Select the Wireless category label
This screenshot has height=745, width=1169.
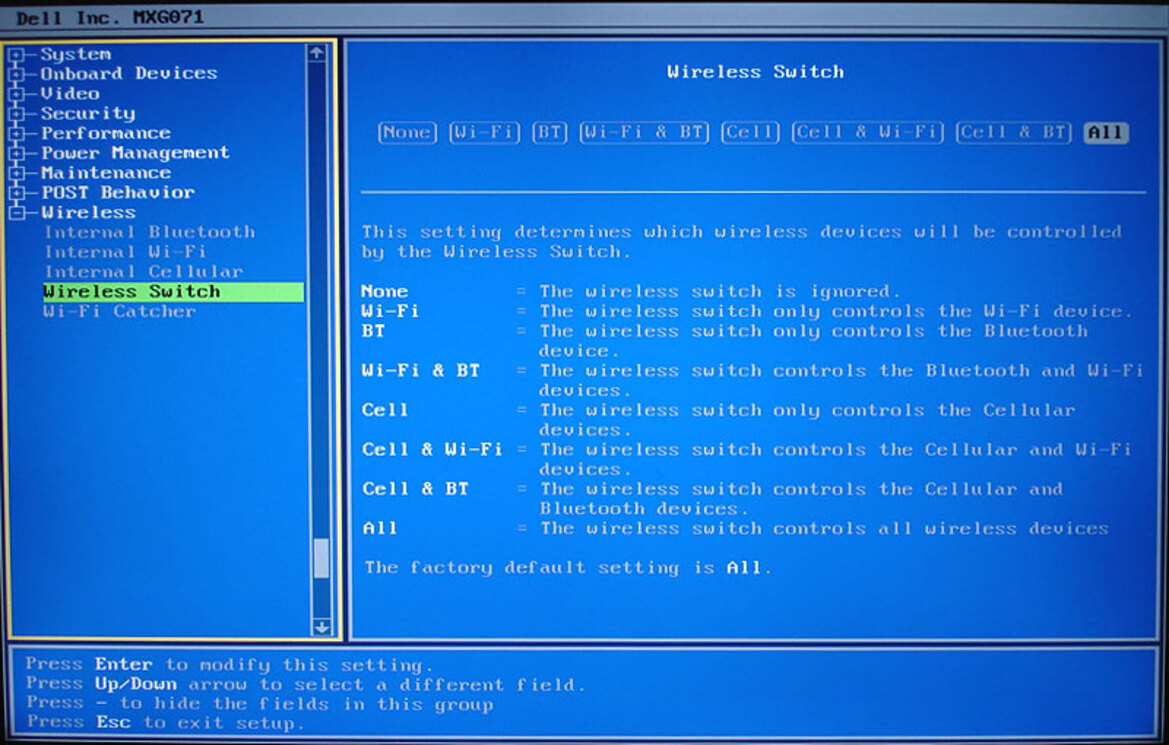[88, 213]
